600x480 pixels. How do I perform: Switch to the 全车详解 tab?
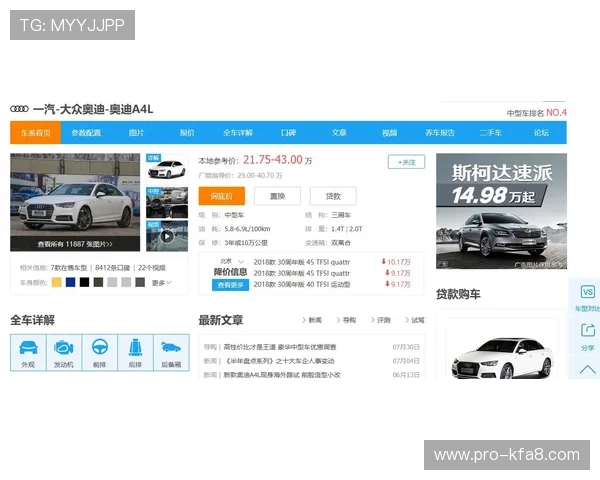click(238, 133)
